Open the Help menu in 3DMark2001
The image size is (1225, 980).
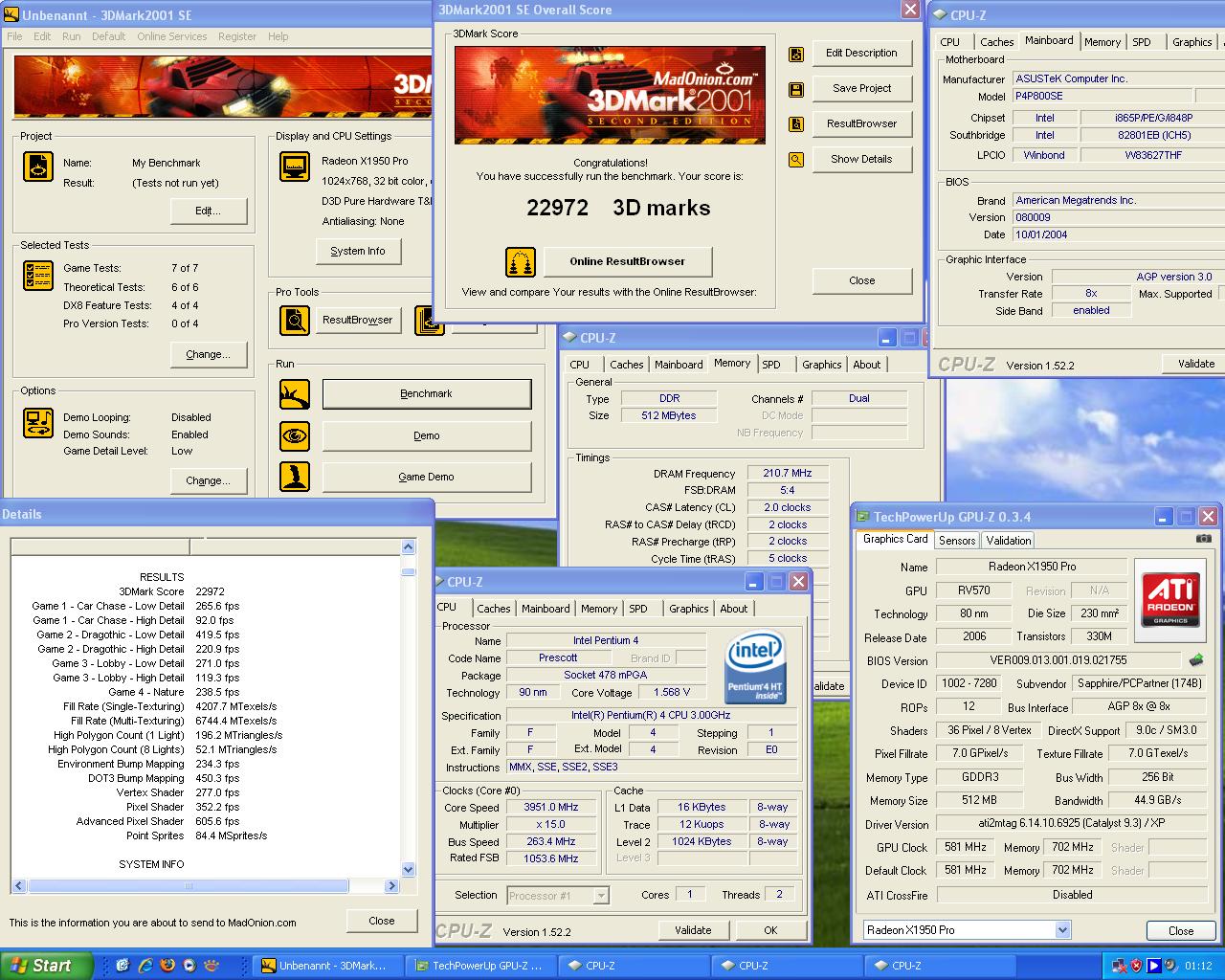pyautogui.click(x=278, y=36)
